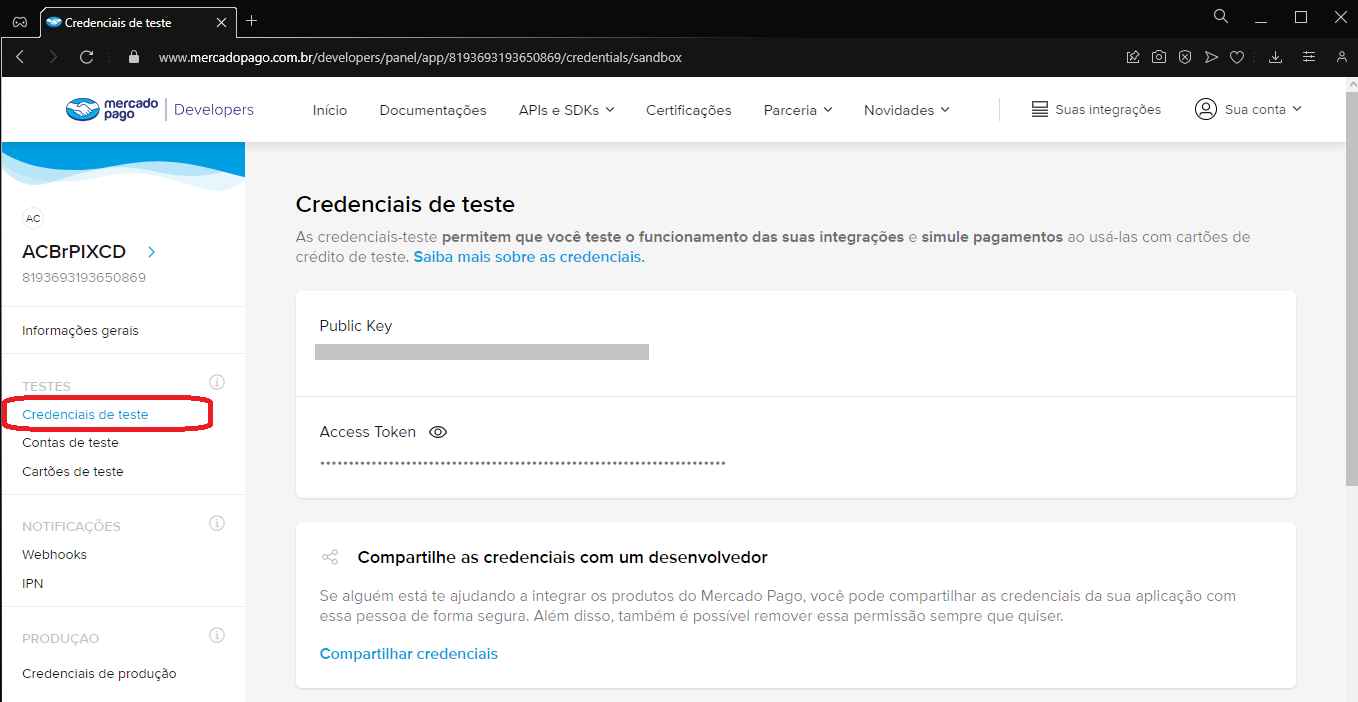Open Cartões de teste in the sidebar
1358x702 pixels.
73,471
